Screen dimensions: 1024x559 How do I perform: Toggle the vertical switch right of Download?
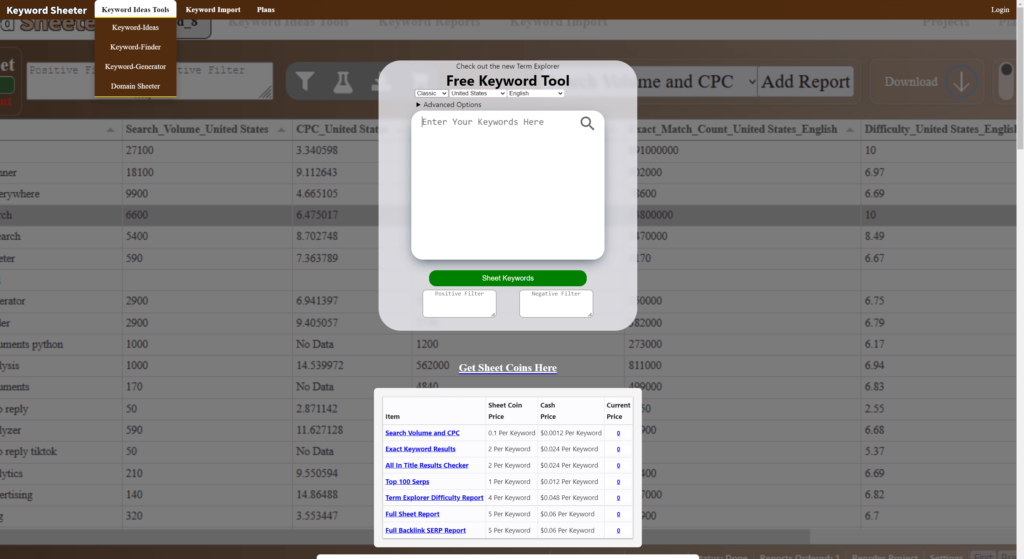(1006, 81)
